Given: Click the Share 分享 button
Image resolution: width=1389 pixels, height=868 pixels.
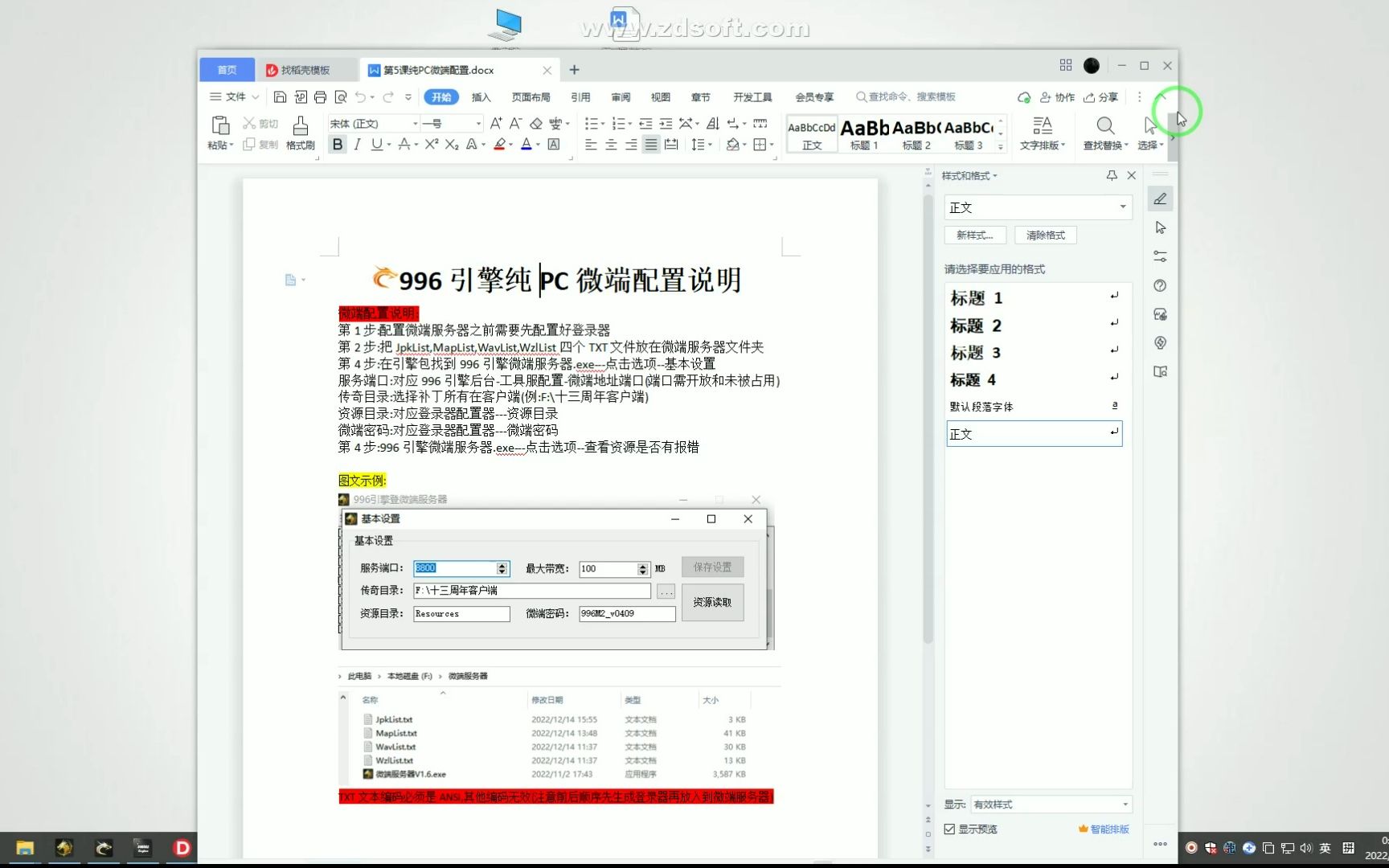Looking at the screenshot, I should 1101,97.
